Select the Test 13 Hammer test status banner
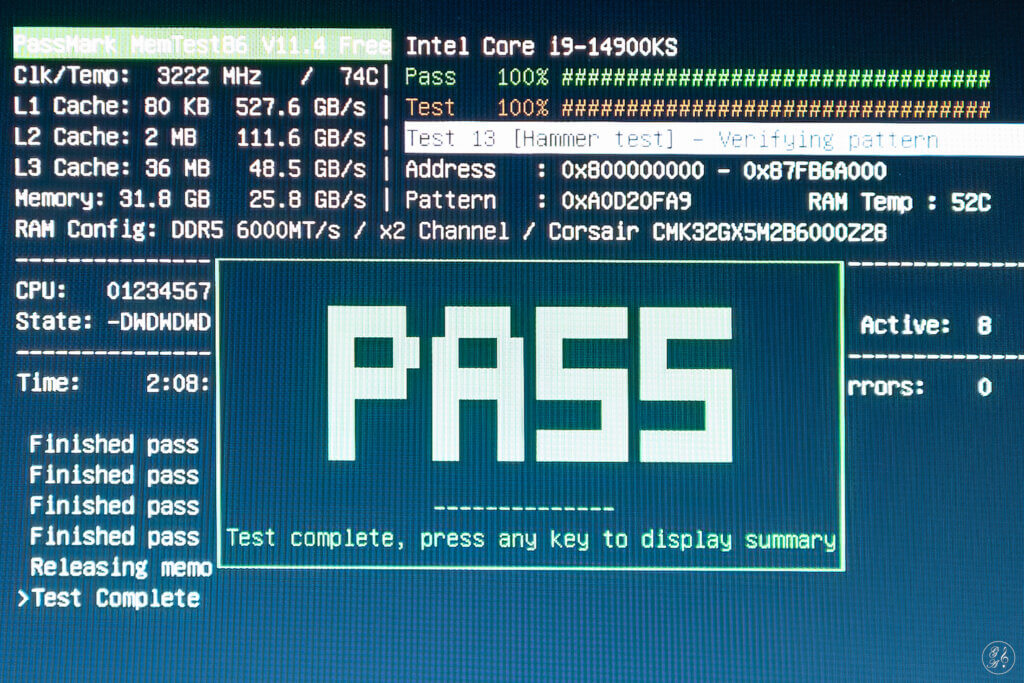Viewport: 1024px width, 683px height. tap(714, 138)
